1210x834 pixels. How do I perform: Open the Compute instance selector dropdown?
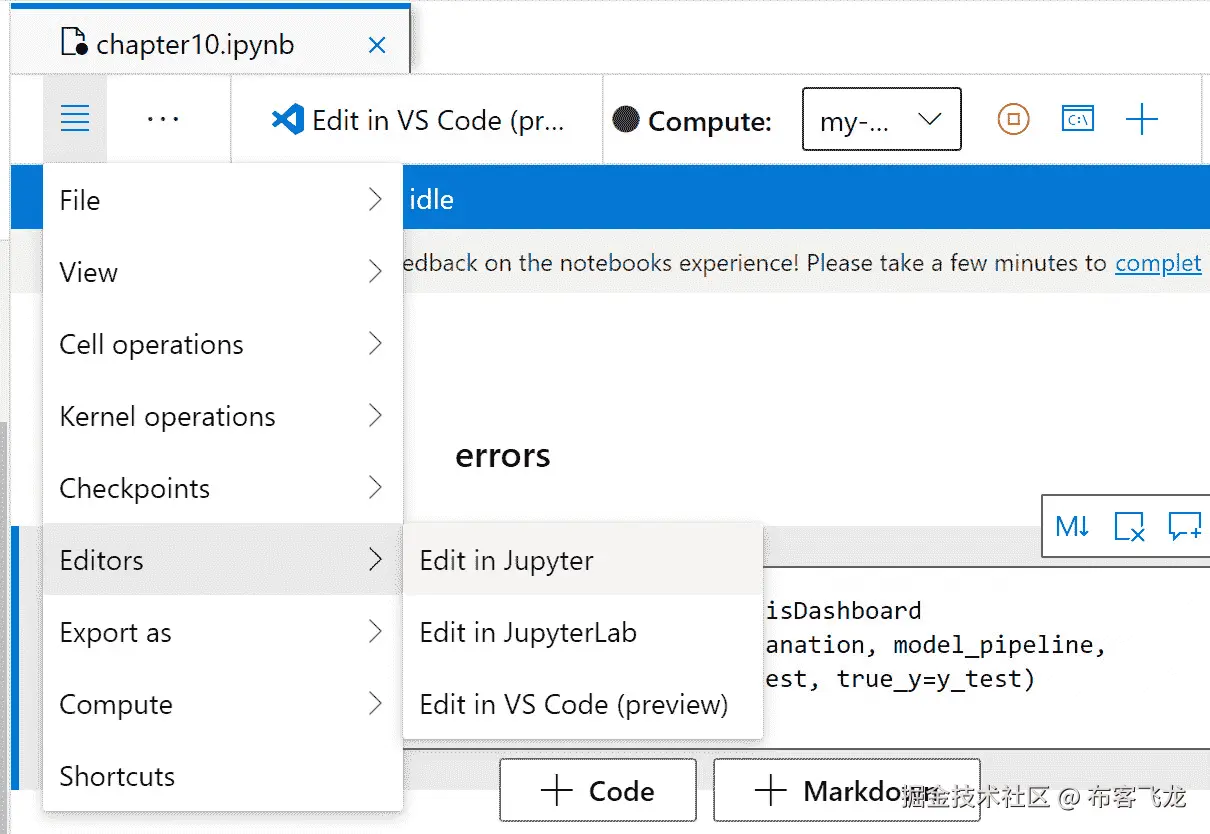[881, 119]
